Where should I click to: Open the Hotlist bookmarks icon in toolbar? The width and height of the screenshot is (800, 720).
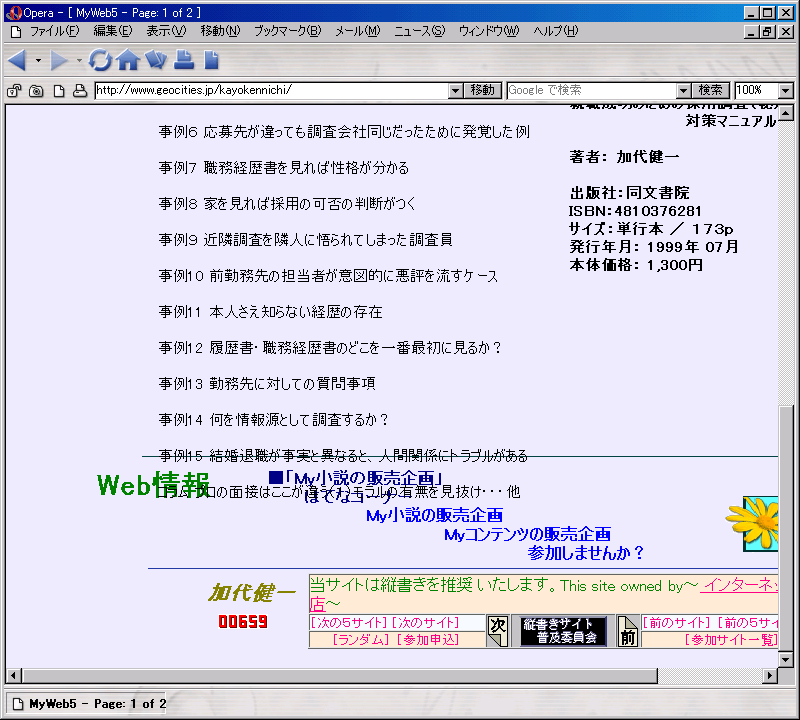[156, 60]
